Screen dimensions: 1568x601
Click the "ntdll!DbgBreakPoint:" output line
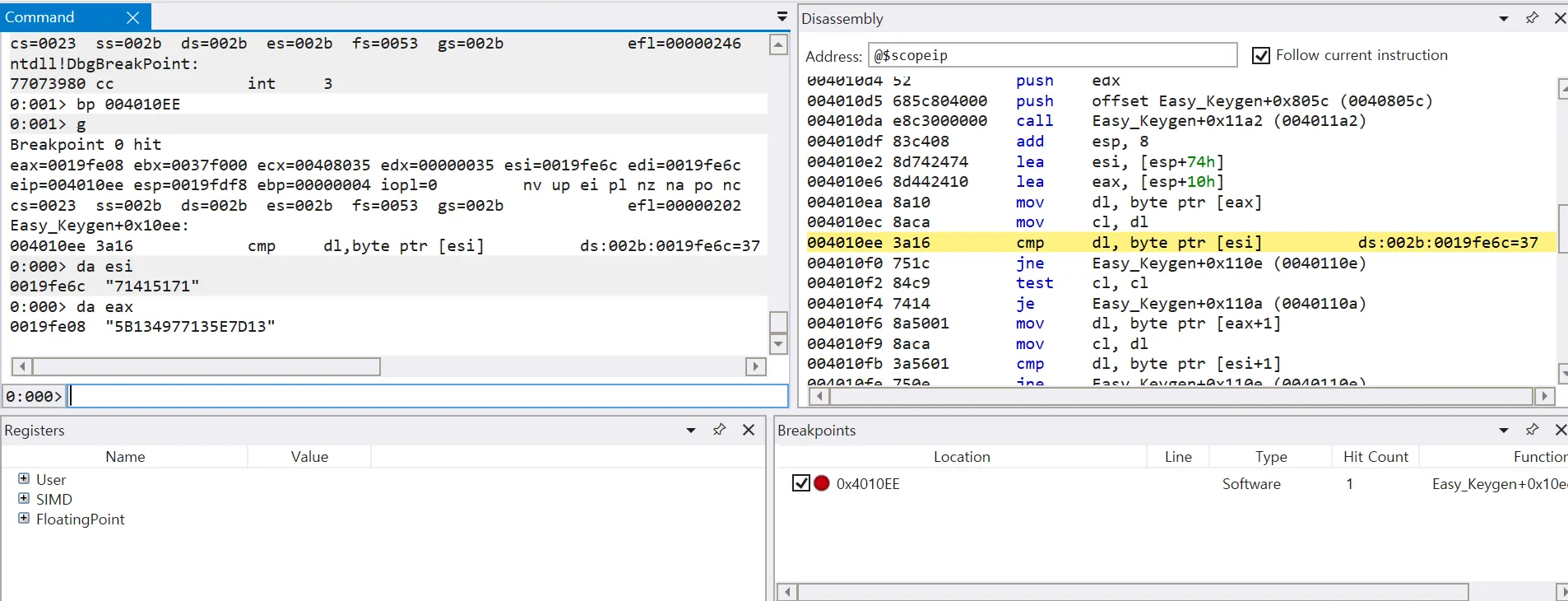104,64
